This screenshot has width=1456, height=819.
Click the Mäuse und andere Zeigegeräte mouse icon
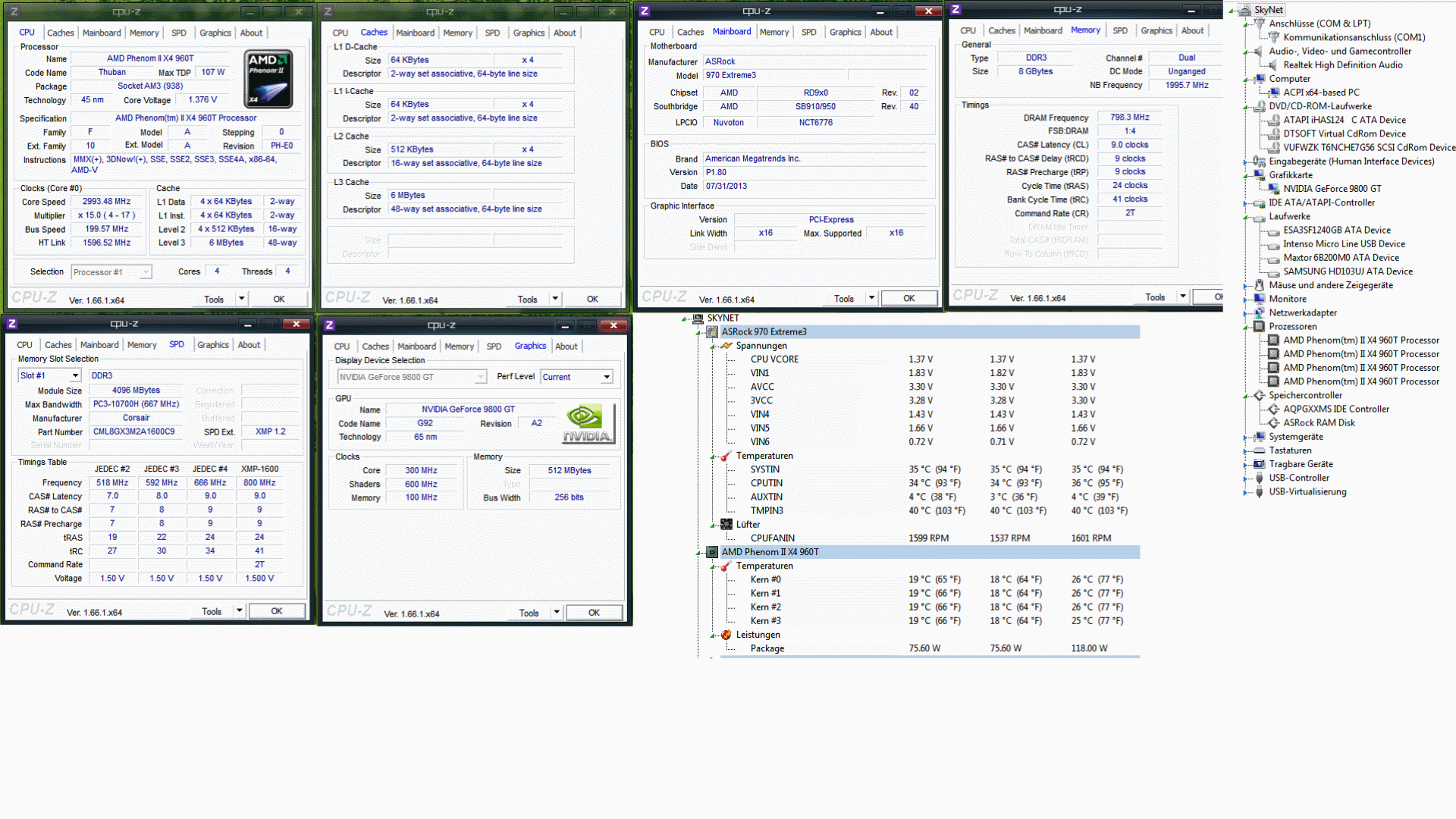1260,286
